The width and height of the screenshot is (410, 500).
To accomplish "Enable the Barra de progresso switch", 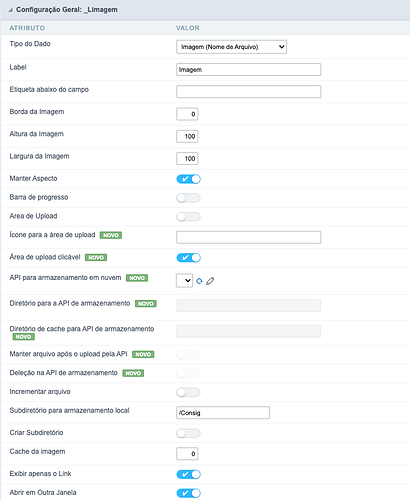I will pyautogui.click(x=189, y=198).
